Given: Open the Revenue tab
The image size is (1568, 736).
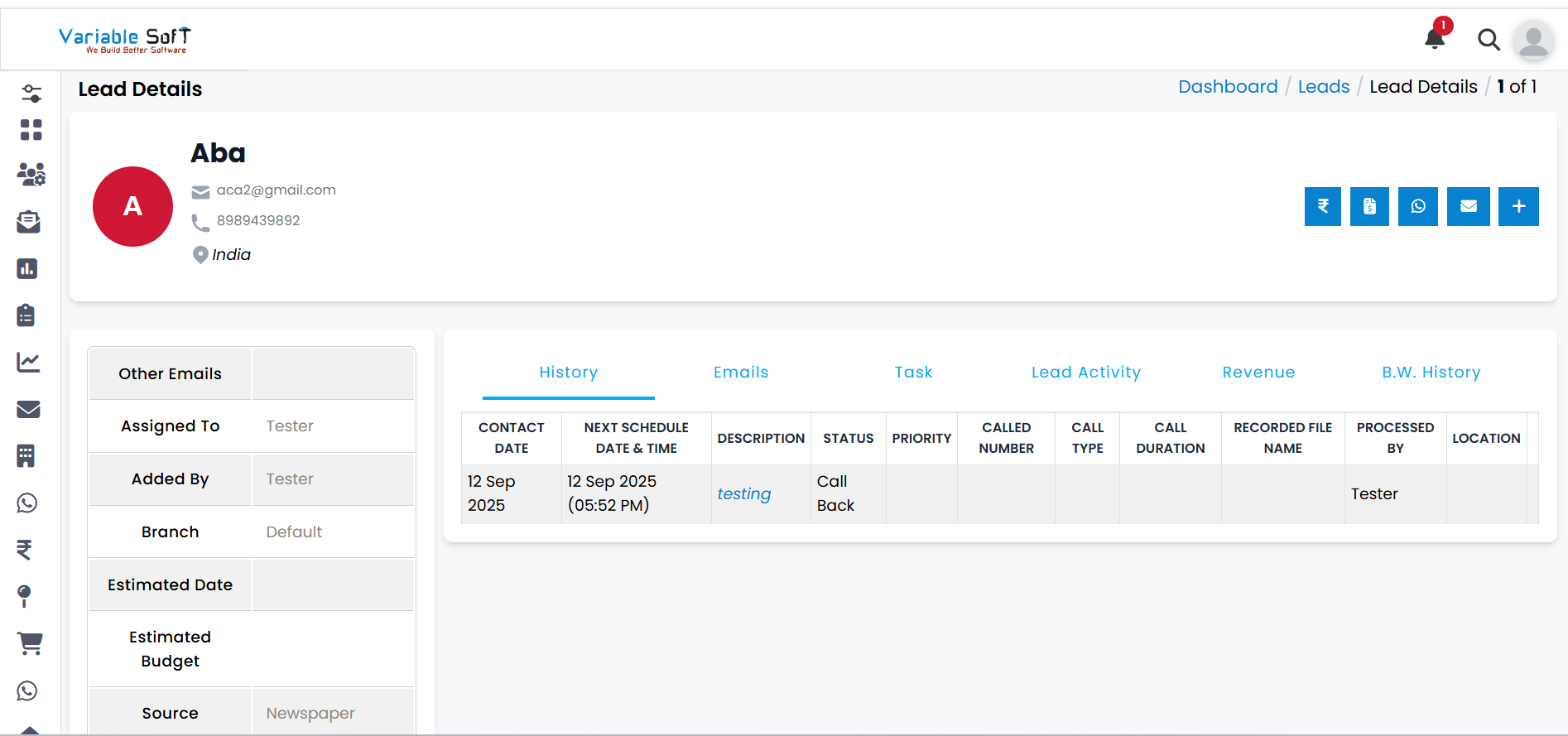Looking at the screenshot, I should coord(1258,373).
